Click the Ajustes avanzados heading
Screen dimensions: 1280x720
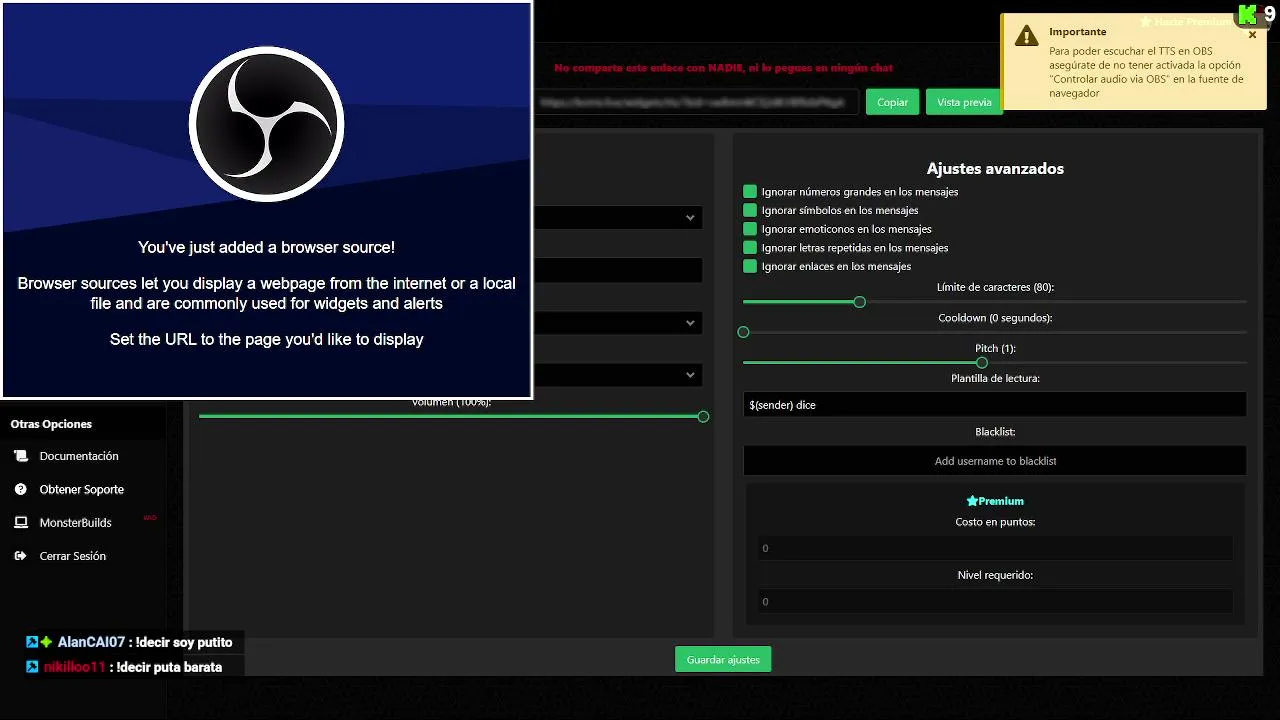pyautogui.click(x=995, y=169)
